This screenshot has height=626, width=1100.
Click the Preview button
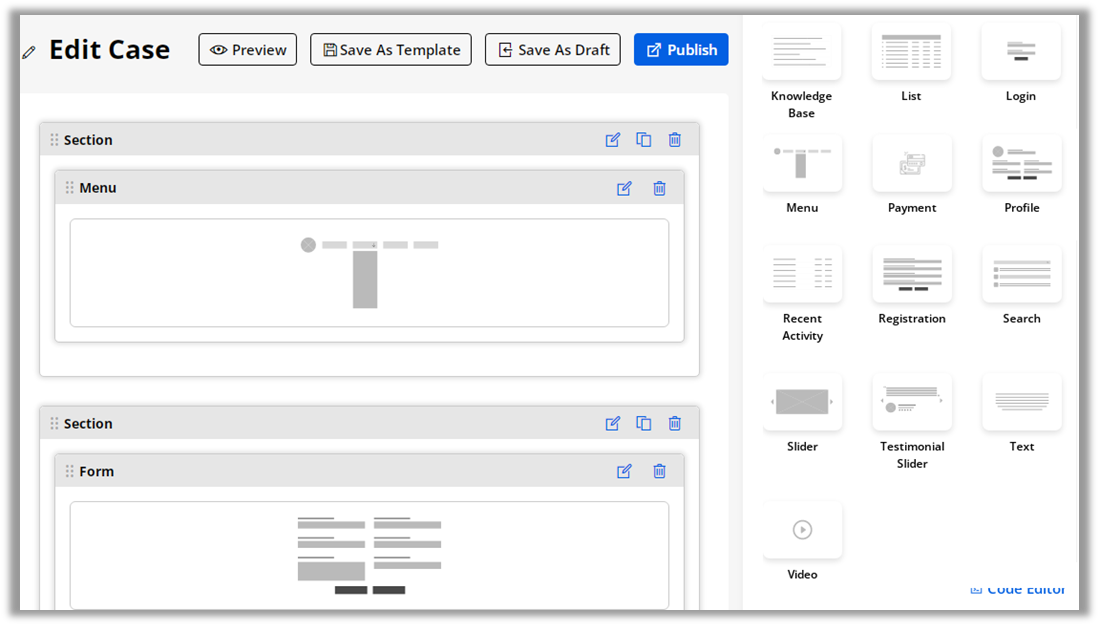tap(247, 50)
